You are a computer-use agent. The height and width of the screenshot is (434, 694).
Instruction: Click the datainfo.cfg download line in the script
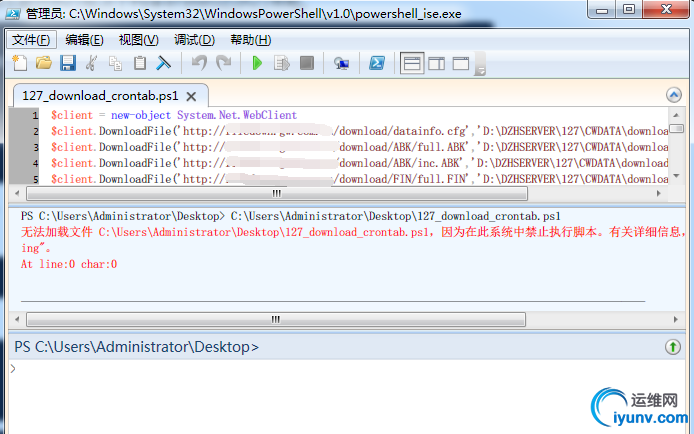359,131
